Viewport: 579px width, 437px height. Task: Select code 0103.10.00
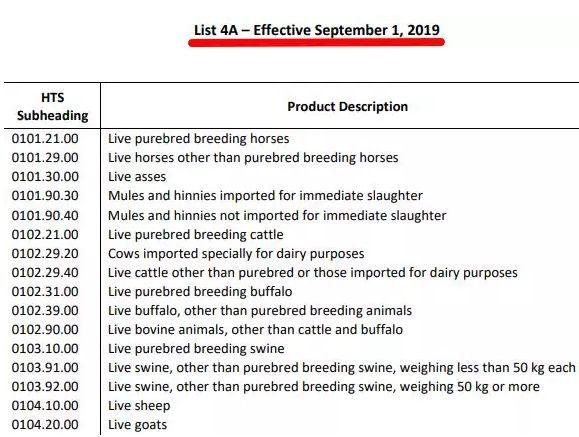(x=45, y=349)
